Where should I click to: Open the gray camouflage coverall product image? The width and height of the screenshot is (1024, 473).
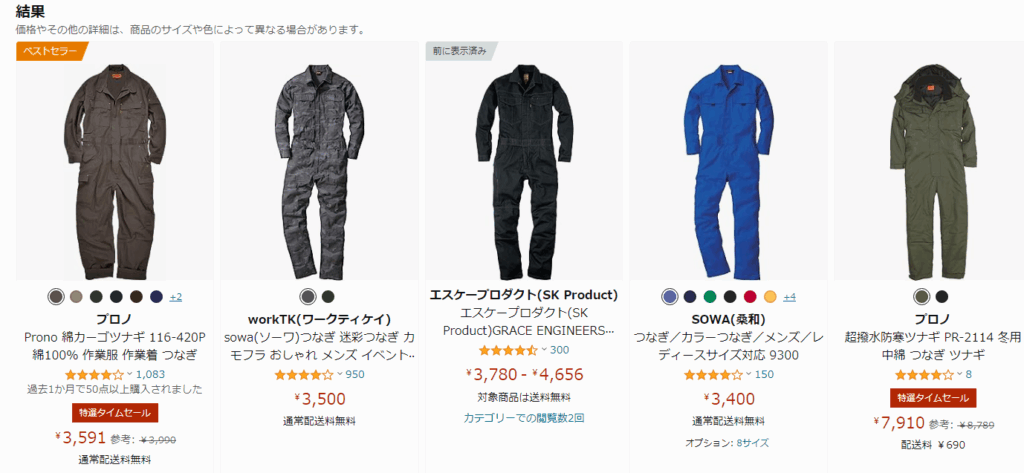point(319,163)
